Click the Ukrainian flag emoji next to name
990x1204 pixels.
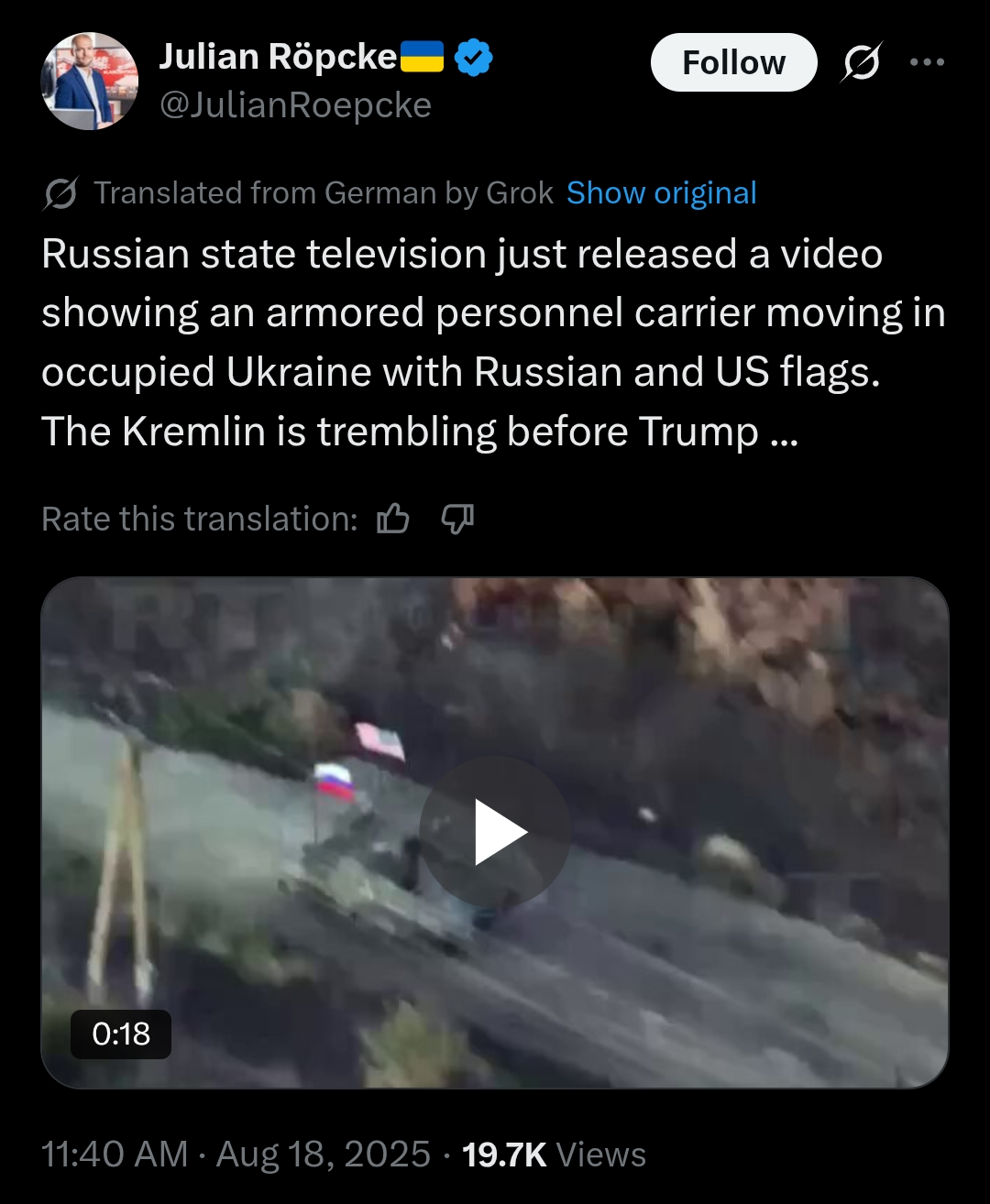[423, 57]
